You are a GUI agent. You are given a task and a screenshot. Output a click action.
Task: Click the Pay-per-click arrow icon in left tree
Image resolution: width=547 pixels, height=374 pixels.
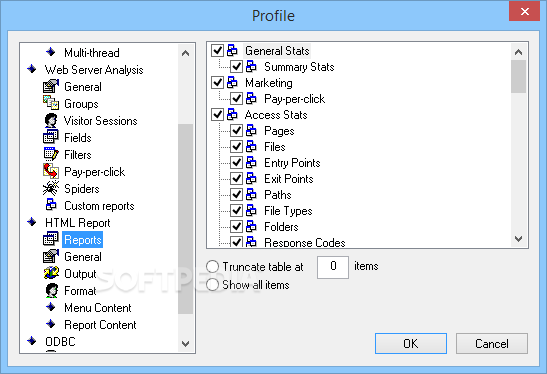coord(51,171)
